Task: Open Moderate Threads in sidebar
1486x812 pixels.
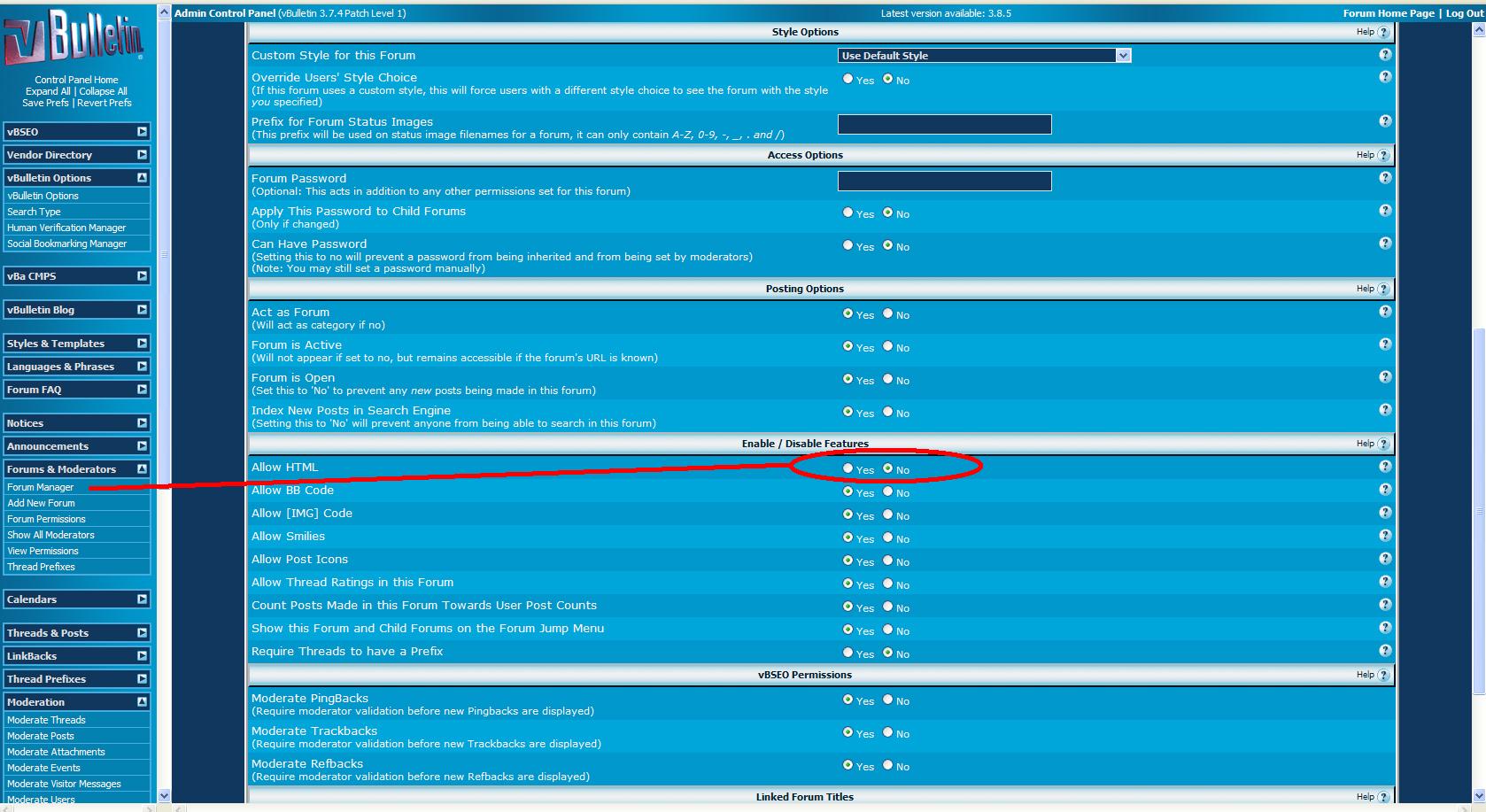Action: pos(46,720)
